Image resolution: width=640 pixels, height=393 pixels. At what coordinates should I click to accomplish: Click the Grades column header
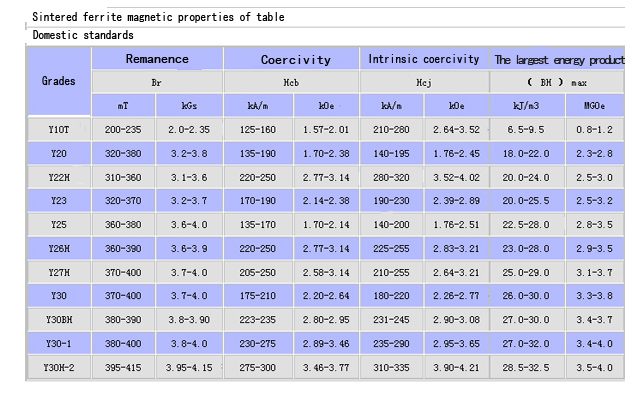[x=59, y=82]
